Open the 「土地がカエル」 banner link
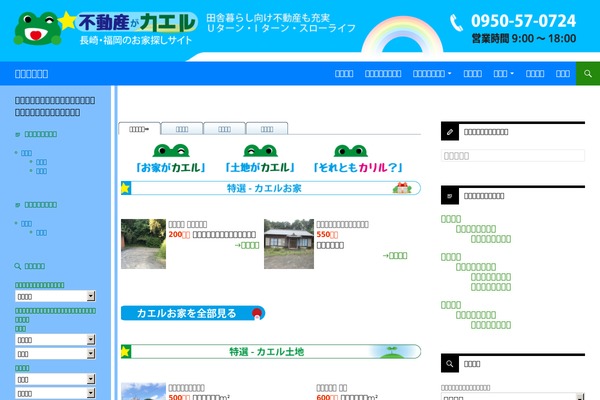This screenshot has height=400, width=600. (260, 168)
